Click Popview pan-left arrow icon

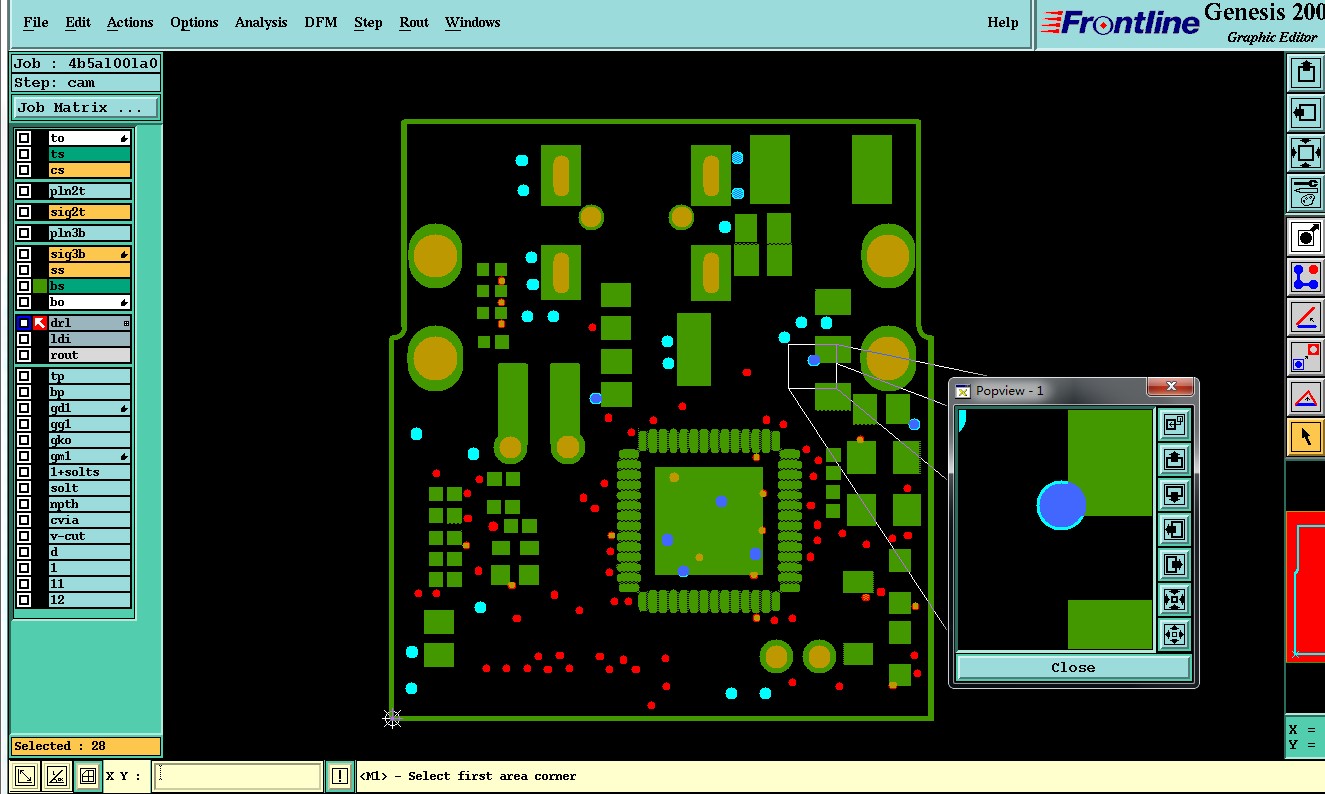tap(1174, 530)
